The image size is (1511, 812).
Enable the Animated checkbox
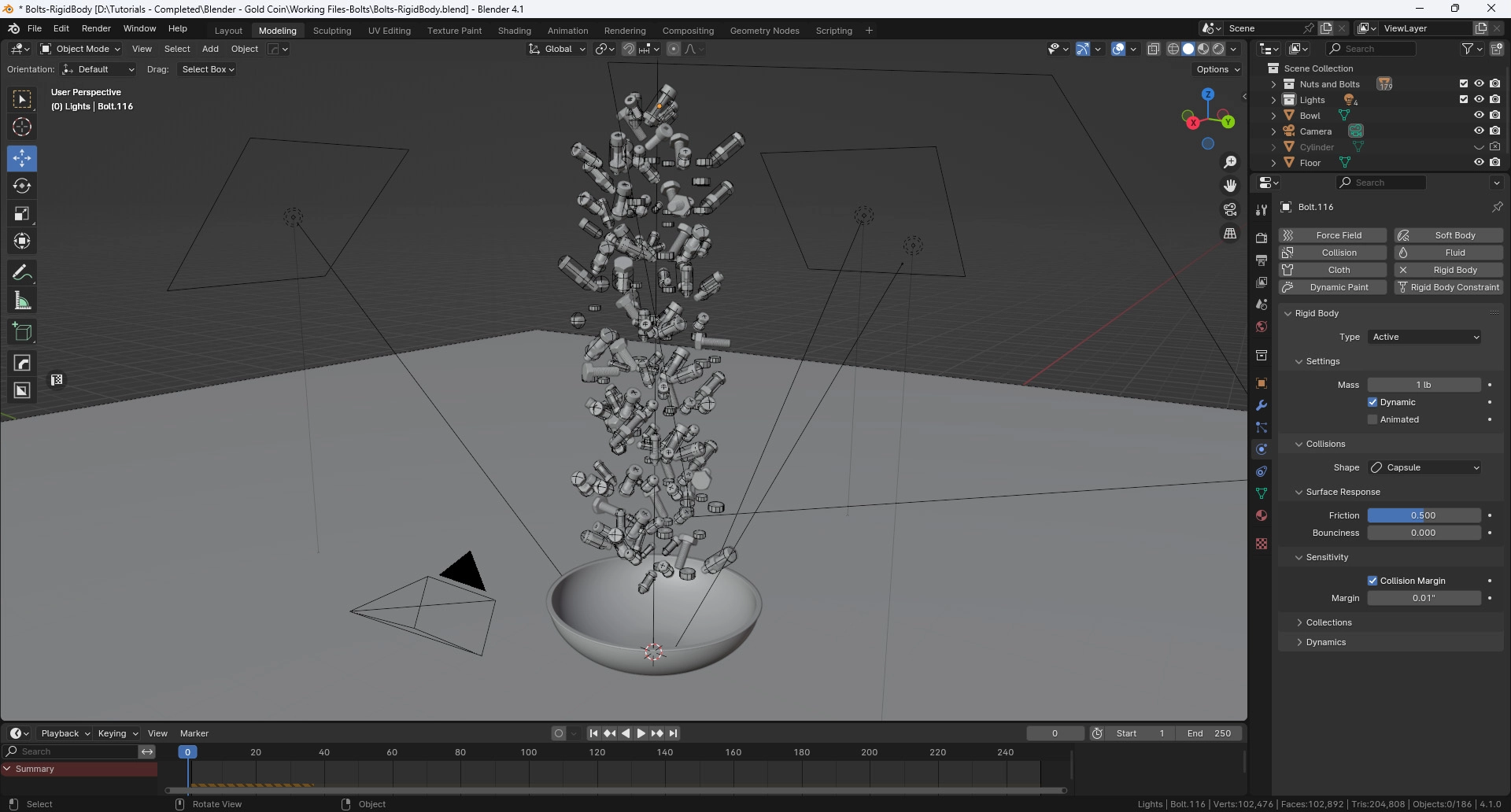[1372, 419]
